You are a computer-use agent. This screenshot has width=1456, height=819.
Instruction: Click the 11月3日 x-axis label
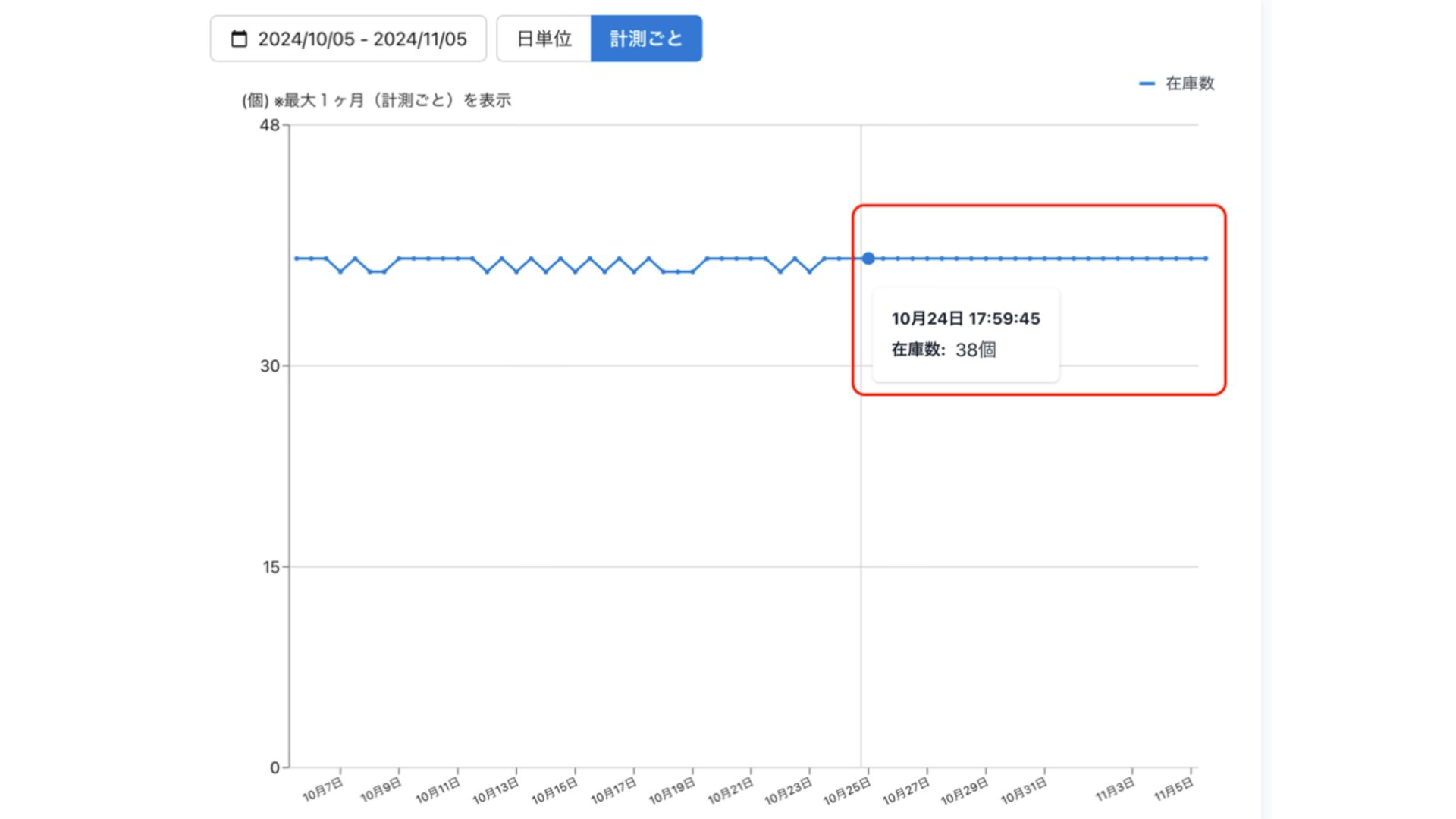tap(1115, 789)
